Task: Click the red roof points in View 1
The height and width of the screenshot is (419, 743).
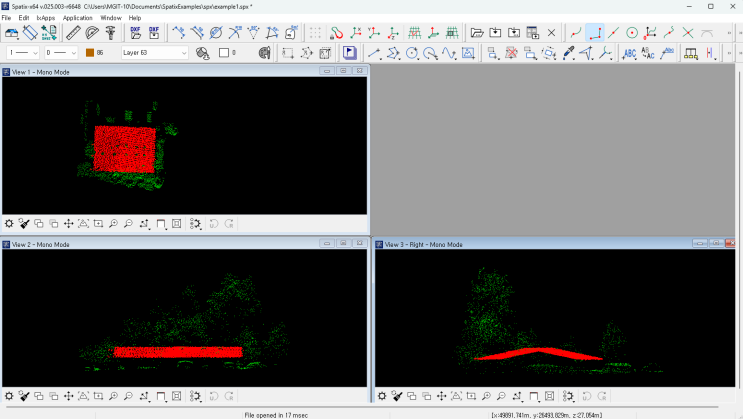Action: click(125, 149)
